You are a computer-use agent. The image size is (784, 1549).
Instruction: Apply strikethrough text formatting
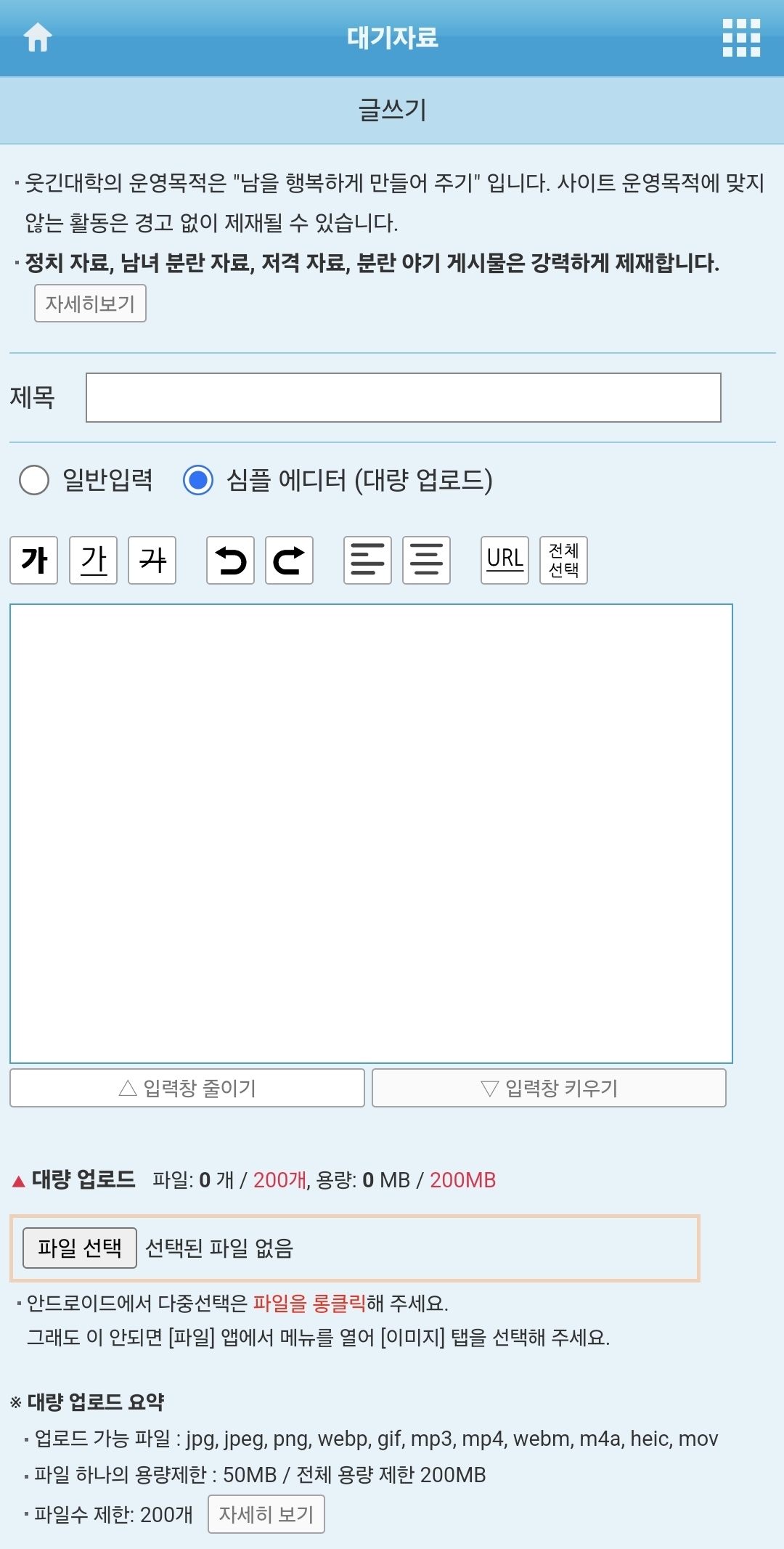152,560
